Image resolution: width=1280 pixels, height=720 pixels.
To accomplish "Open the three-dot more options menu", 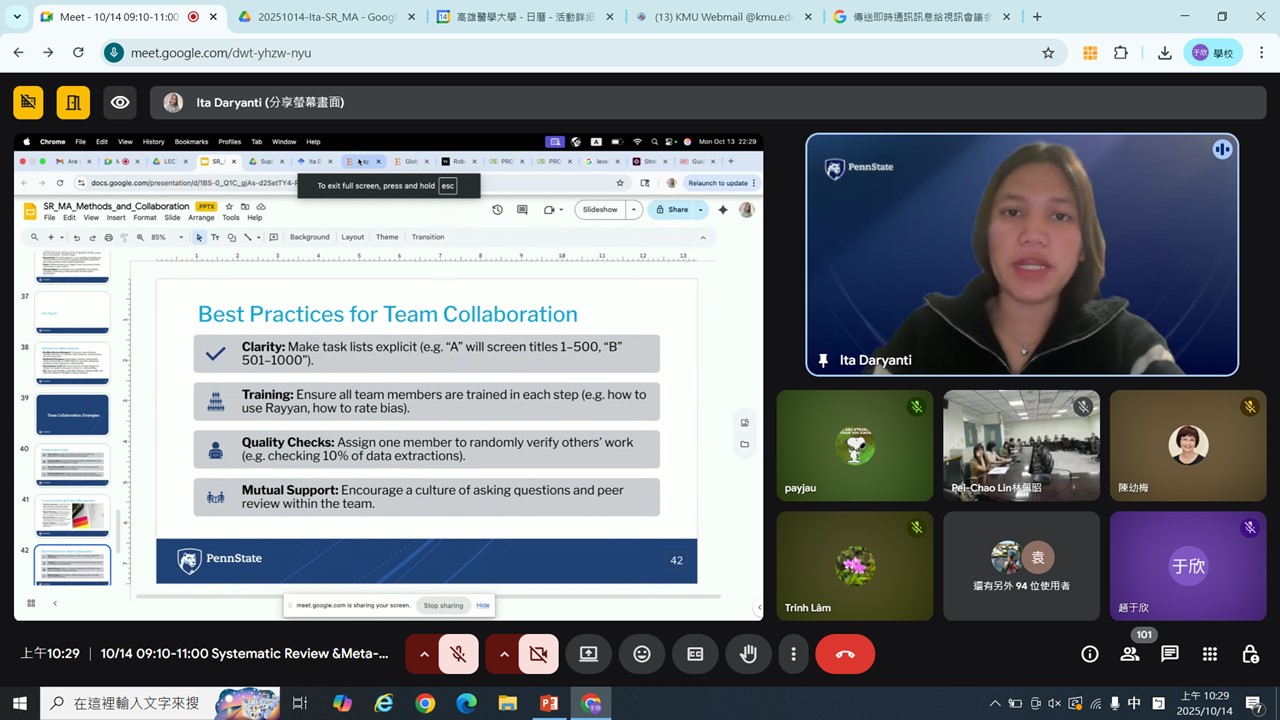I will [794, 654].
